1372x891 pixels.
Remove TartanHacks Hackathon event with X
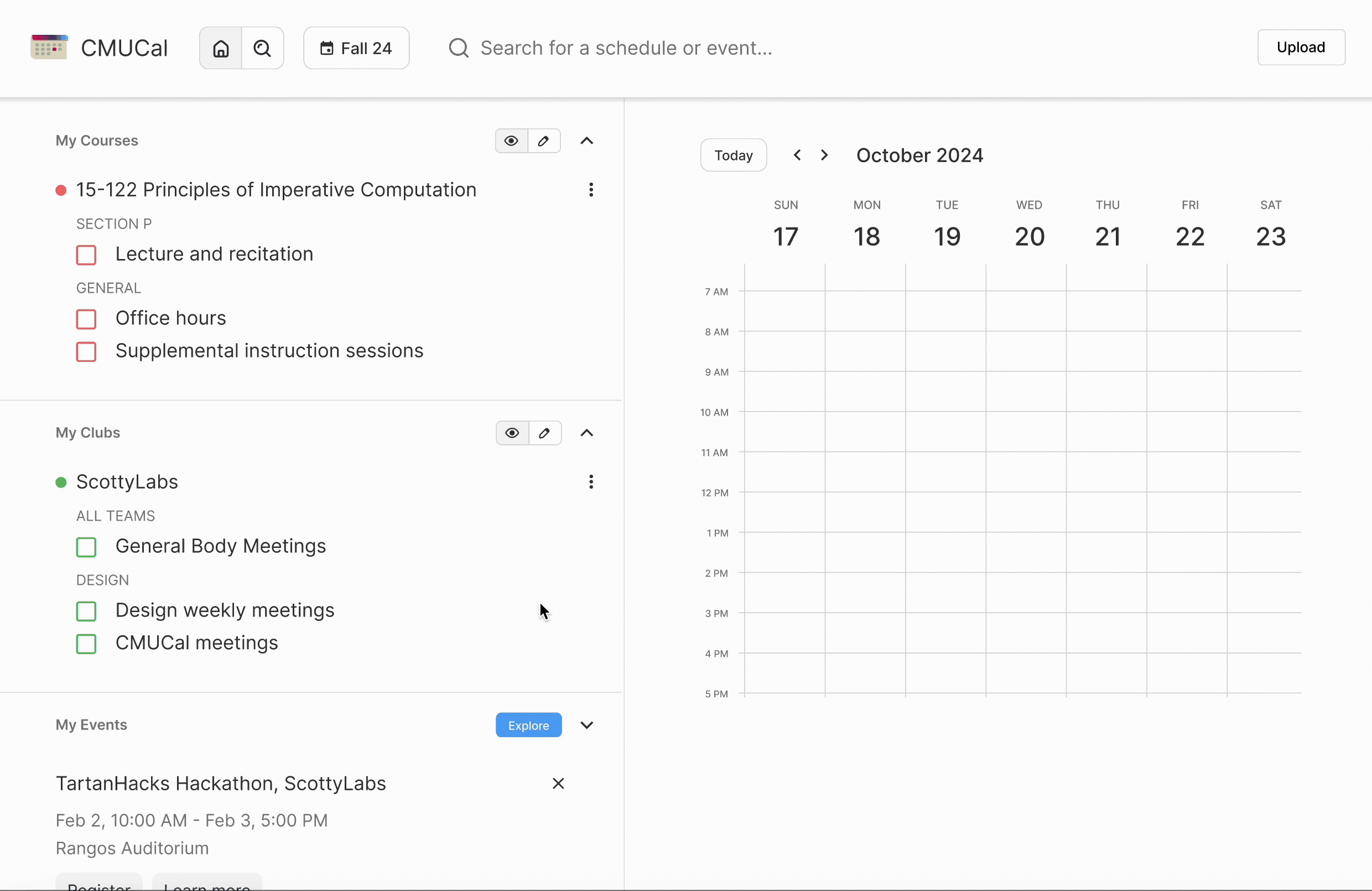[558, 784]
